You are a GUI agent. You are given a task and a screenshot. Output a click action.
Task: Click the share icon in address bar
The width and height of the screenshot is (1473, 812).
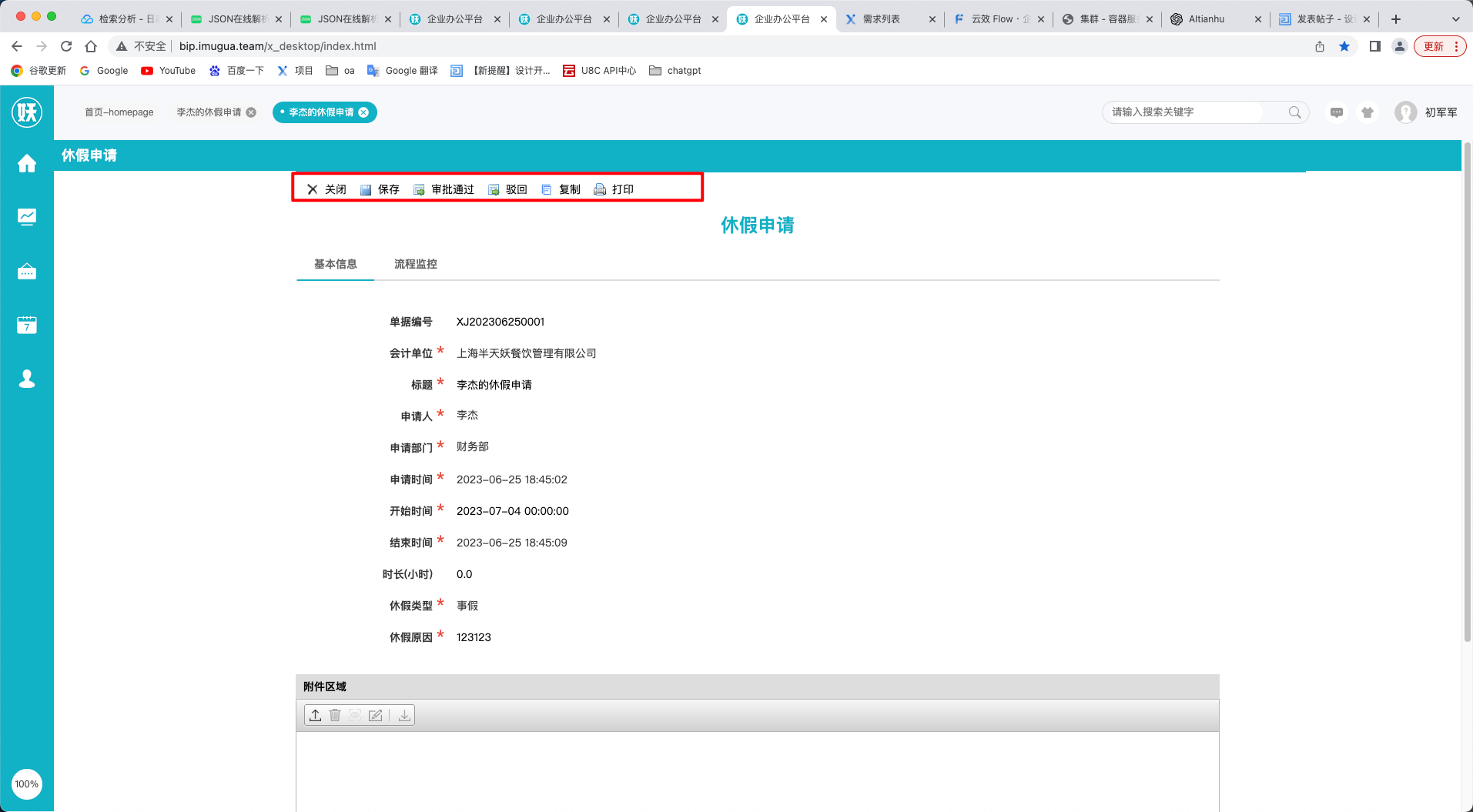(x=1320, y=46)
